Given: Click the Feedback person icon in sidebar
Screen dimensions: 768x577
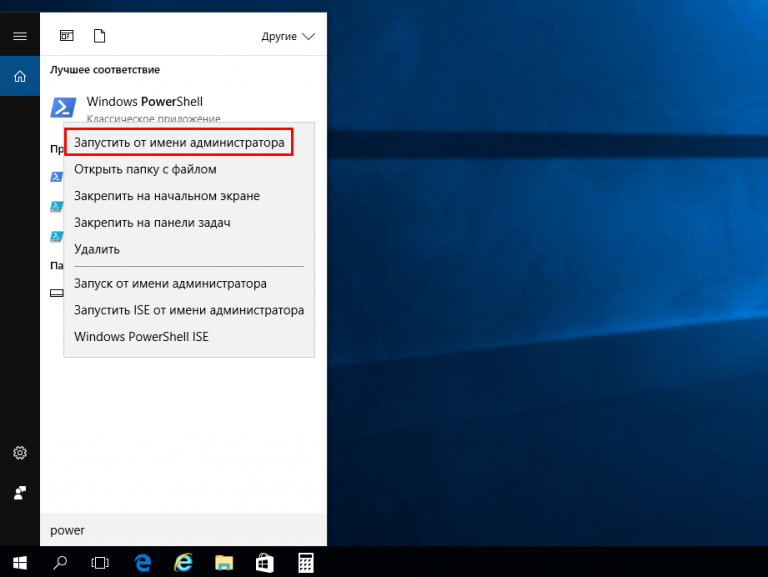Looking at the screenshot, I should 19,493.
